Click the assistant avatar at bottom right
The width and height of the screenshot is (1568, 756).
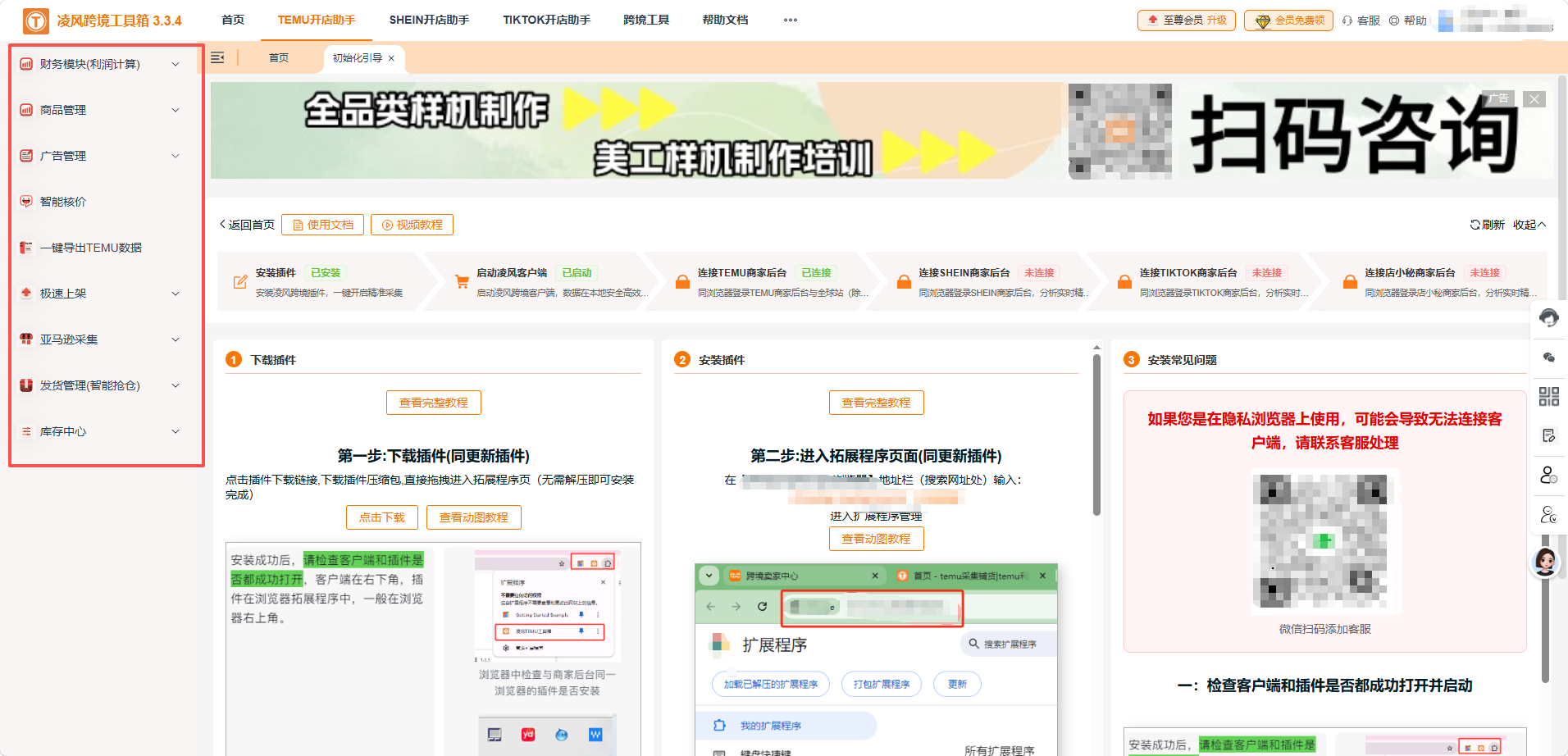tap(1543, 562)
